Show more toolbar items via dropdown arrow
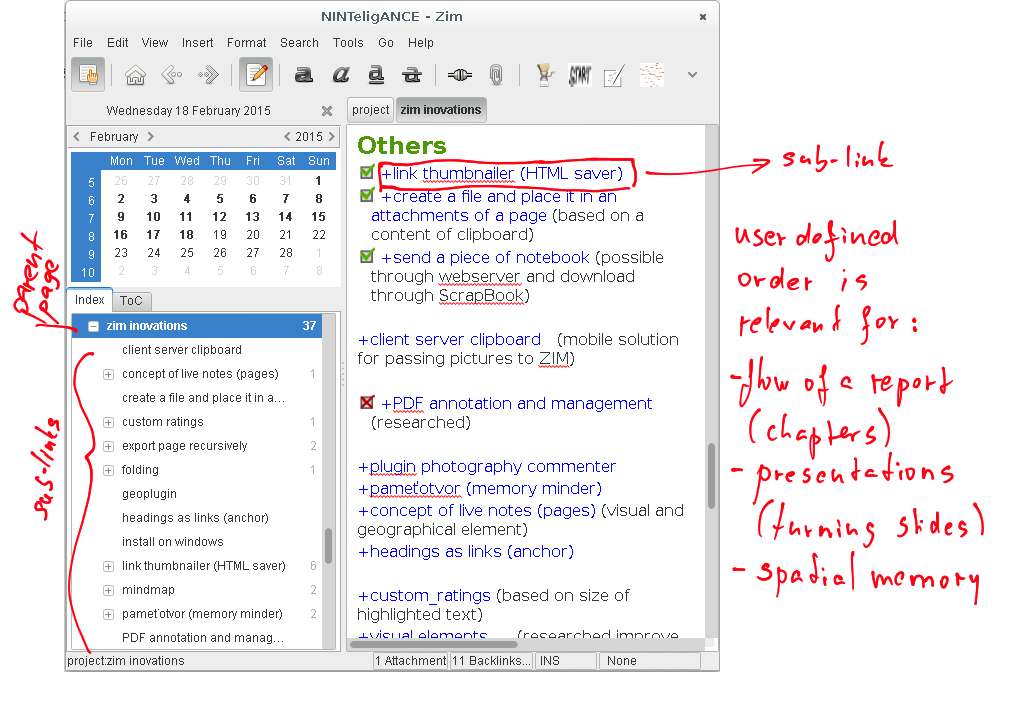The width and height of the screenshot is (1024, 704). click(x=692, y=75)
